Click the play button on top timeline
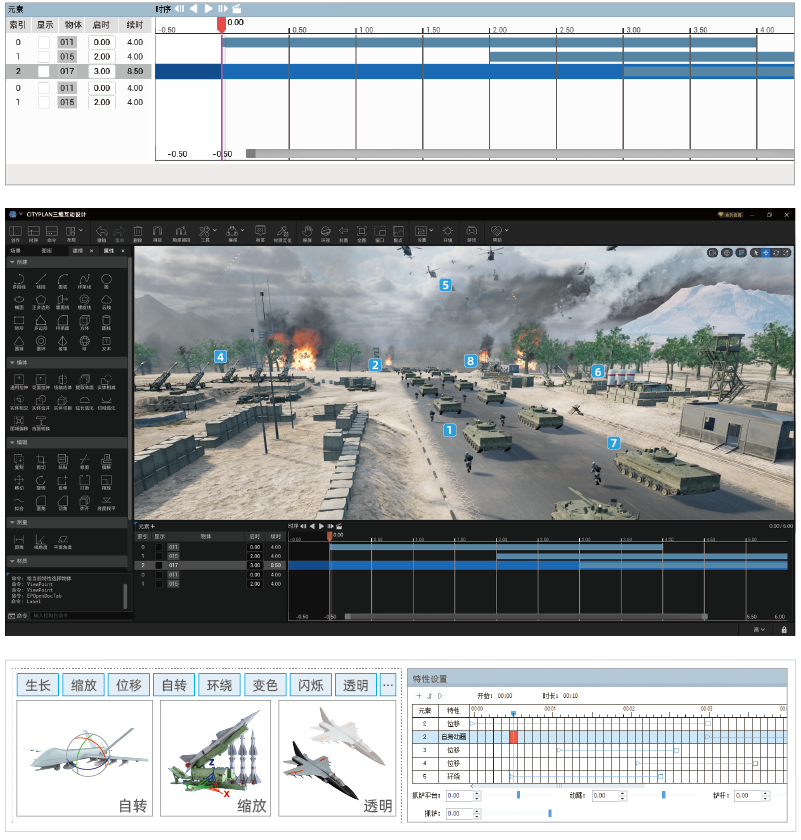 coord(208,8)
